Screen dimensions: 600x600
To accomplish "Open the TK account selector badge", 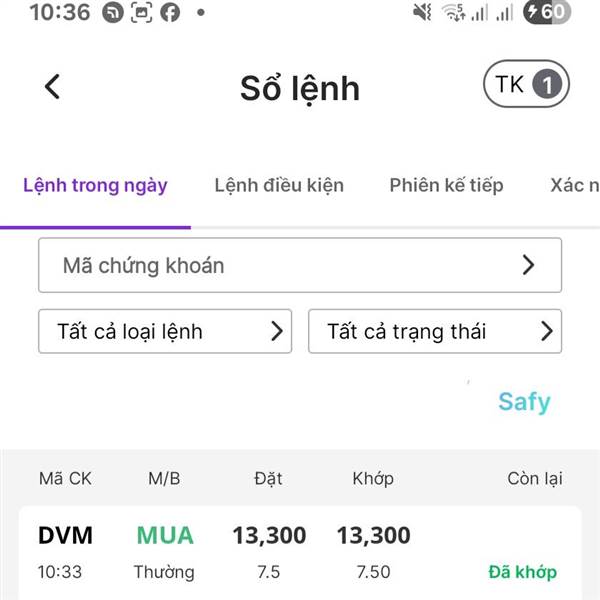I will pos(526,84).
